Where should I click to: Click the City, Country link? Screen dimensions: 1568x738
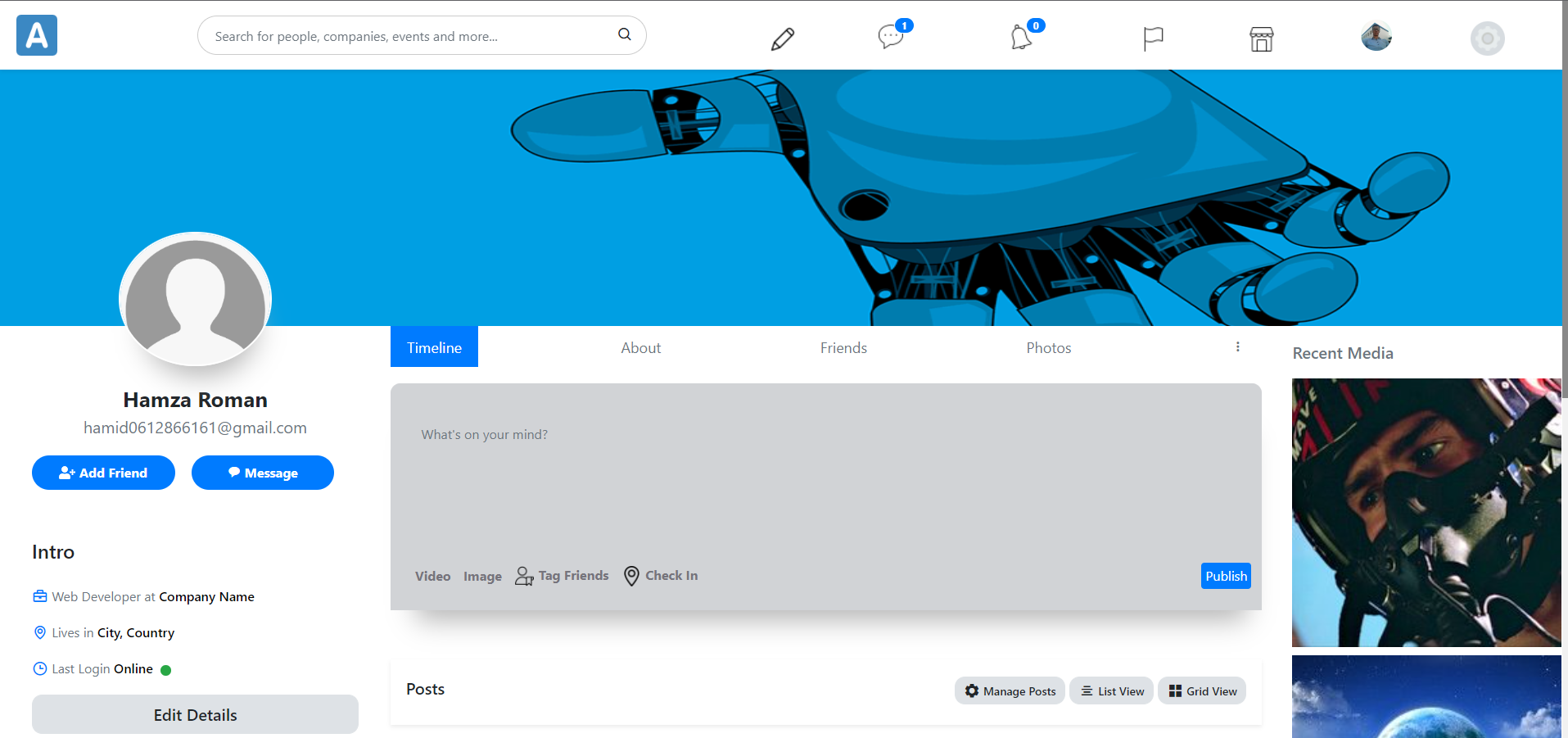click(x=136, y=632)
